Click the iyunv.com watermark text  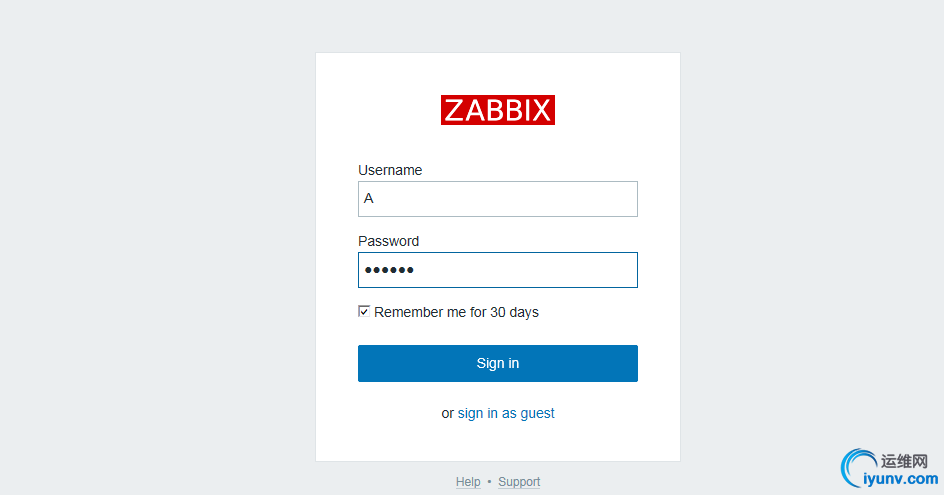point(907,480)
